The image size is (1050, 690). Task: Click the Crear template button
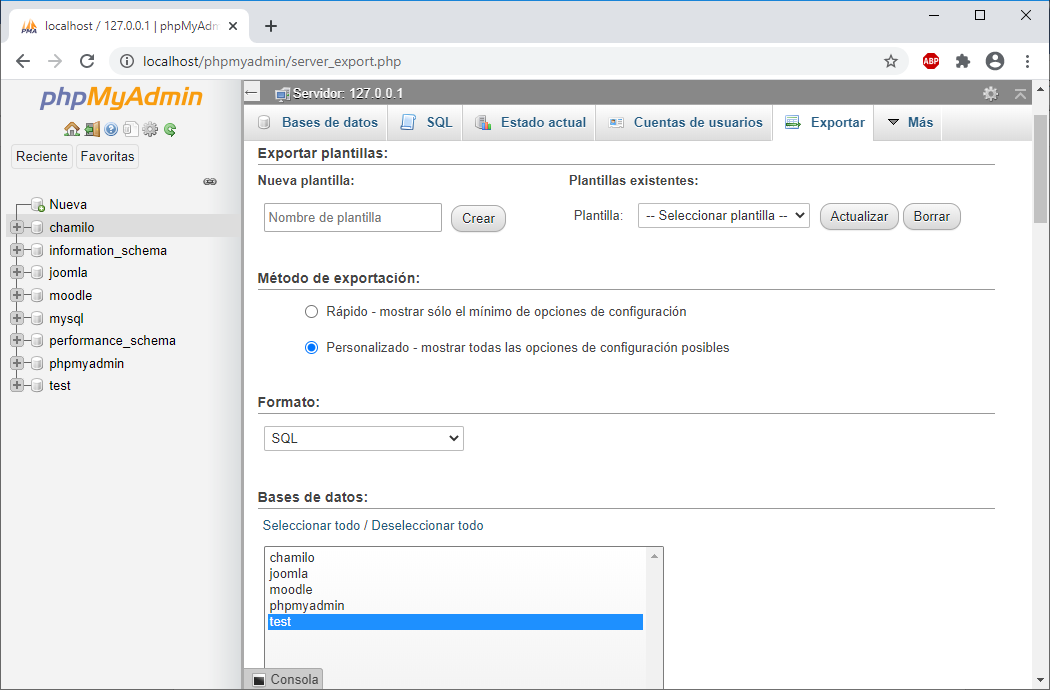(478, 218)
